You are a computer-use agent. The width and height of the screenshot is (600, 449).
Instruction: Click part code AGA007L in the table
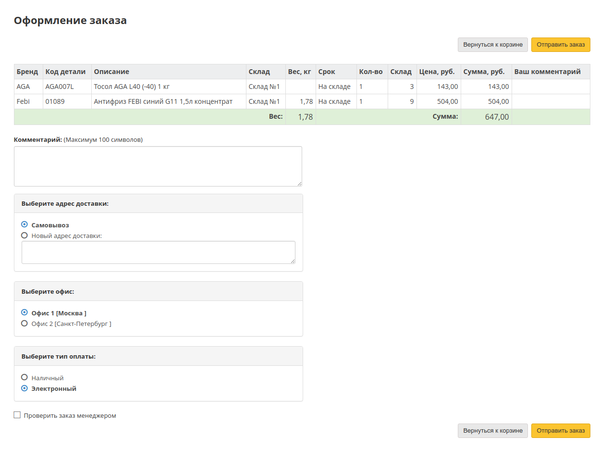60,87
